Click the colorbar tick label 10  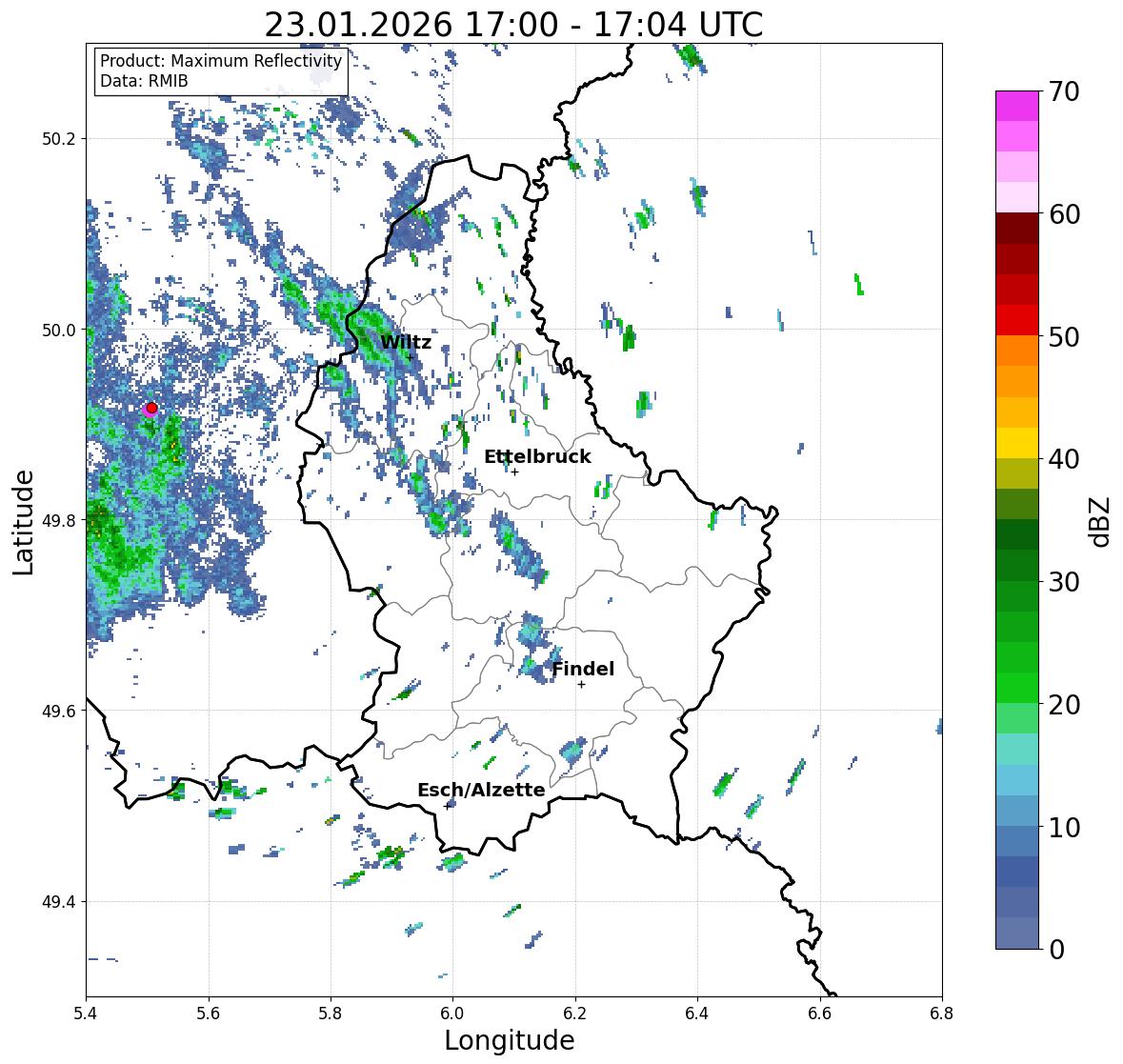(1064, 827)
